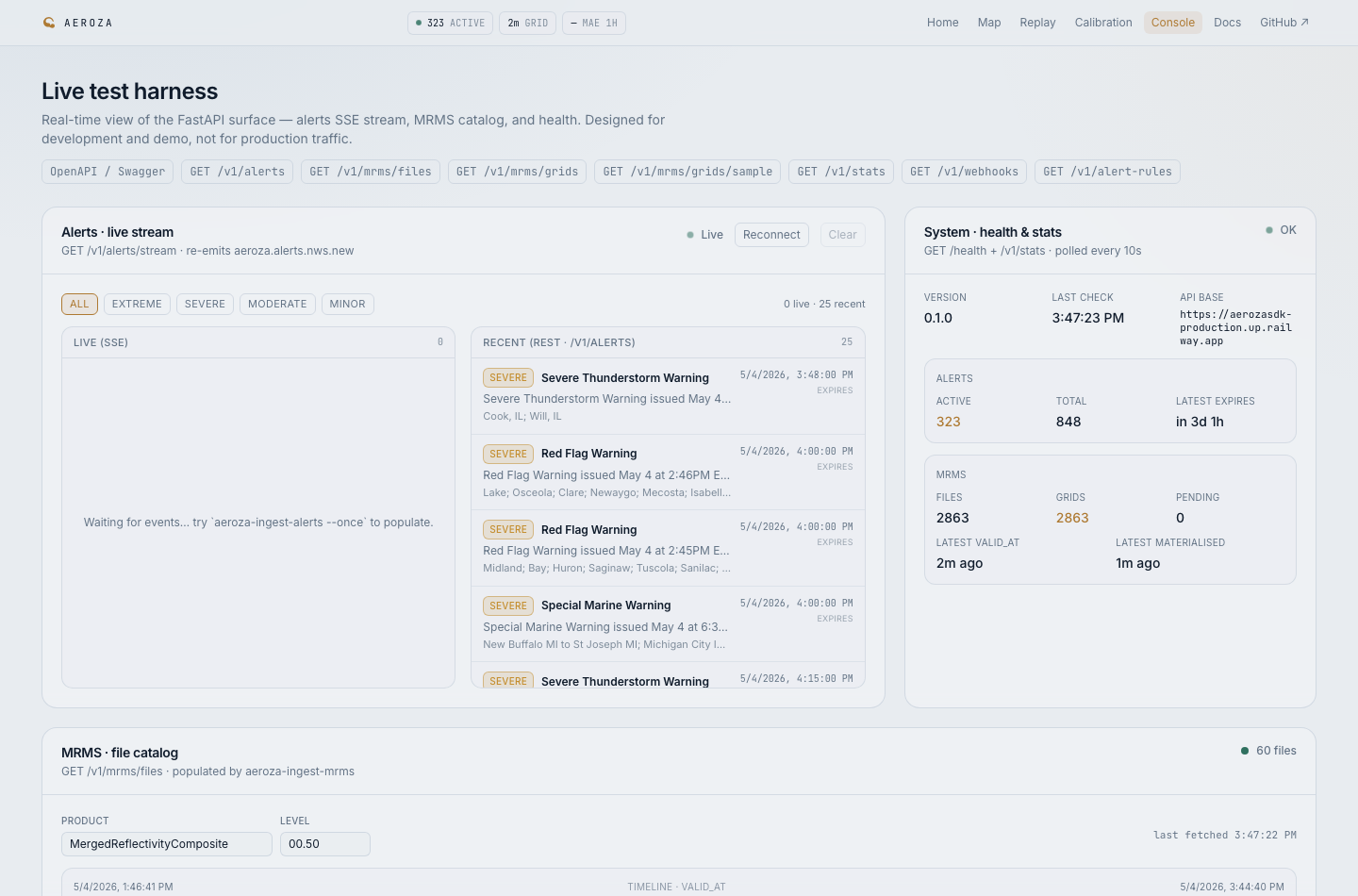Select the ALL severity filter
Image resolution: width=1358 pixels, height=896 pixels.
[79, 304]
